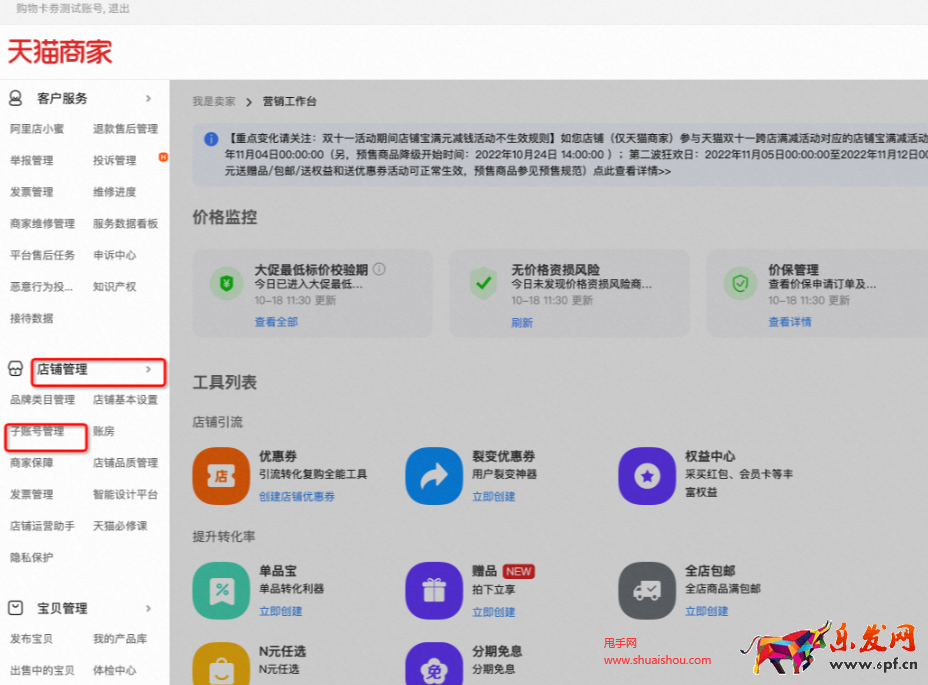Viewport: 928px width, 685px height.
Task: Open the 裂变优惠券 blue arrow icon
Action: (x=433, y=476)
